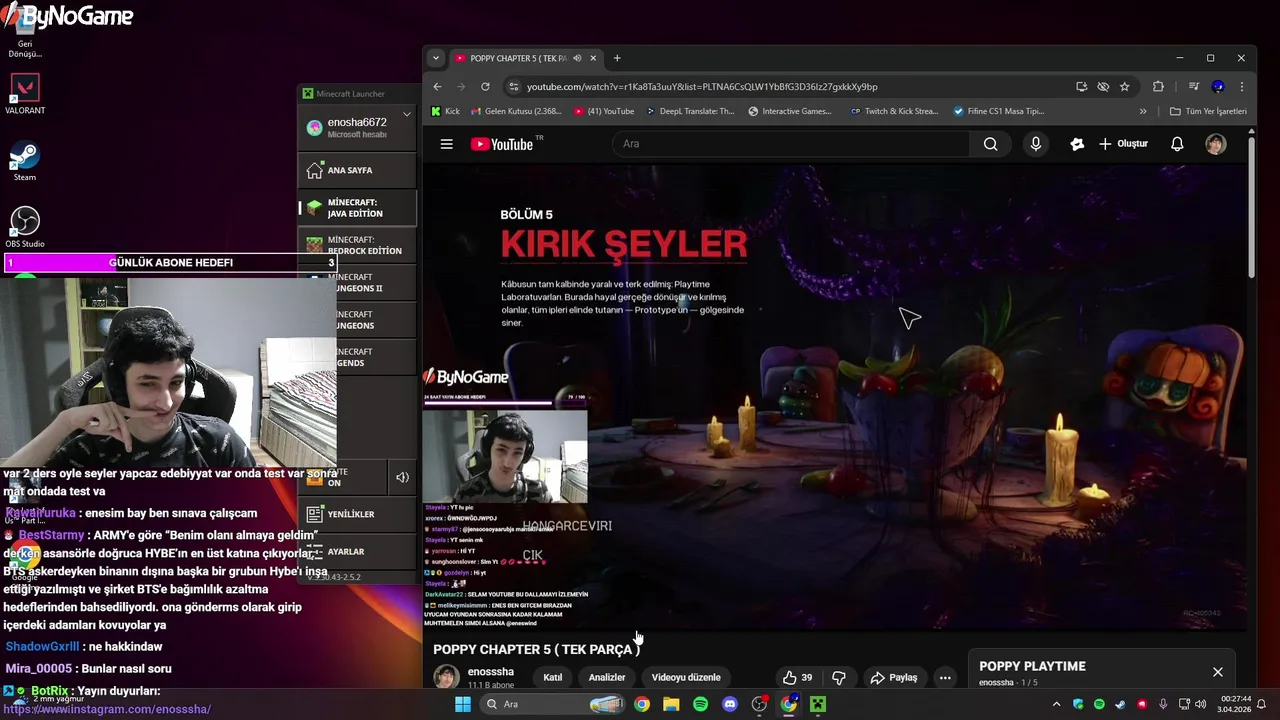Open the Interactive Games bookmark
The image size is (1280, 720).
[x=790, y=111]
